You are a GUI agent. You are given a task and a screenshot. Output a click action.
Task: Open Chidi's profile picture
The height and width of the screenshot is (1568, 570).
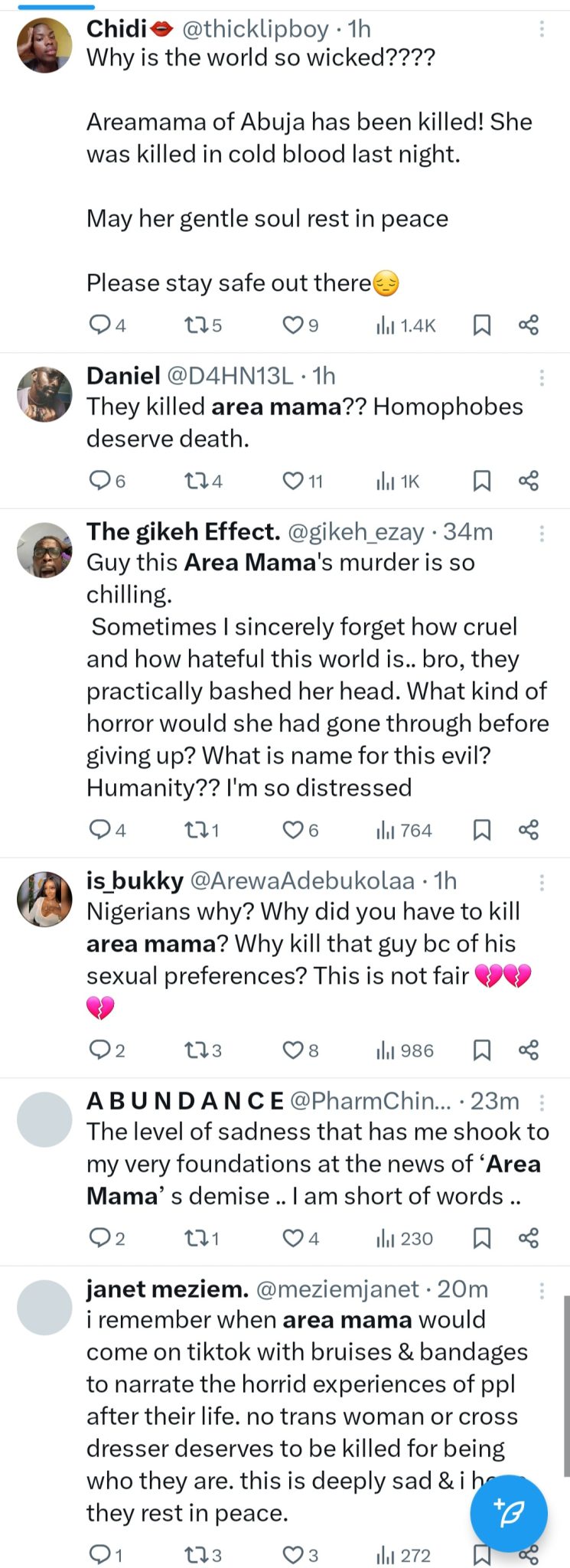tap(44, 46)
